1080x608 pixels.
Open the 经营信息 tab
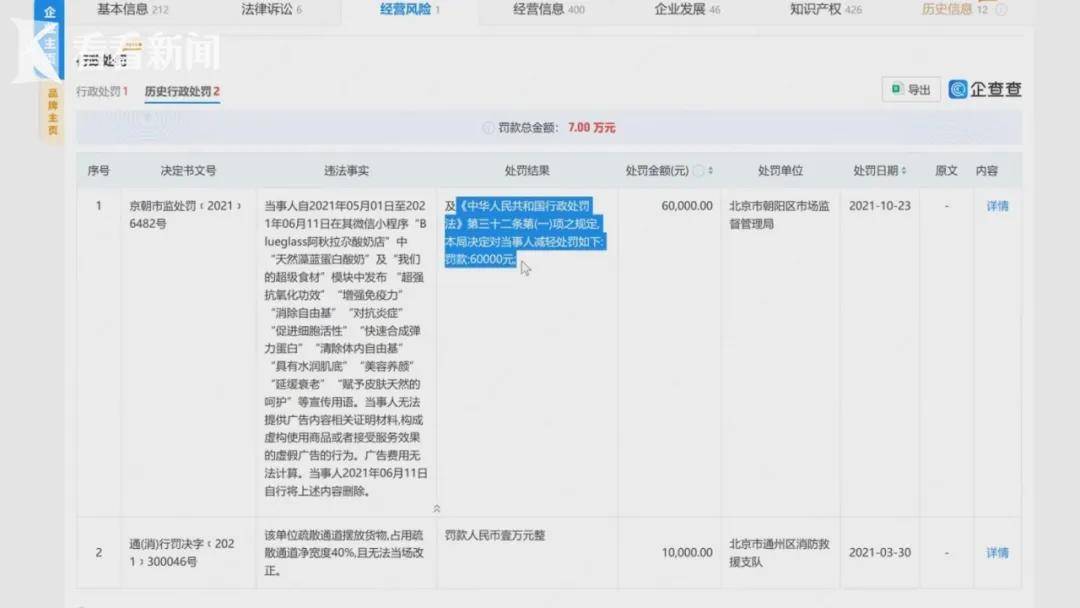click(x=538, y=9)
